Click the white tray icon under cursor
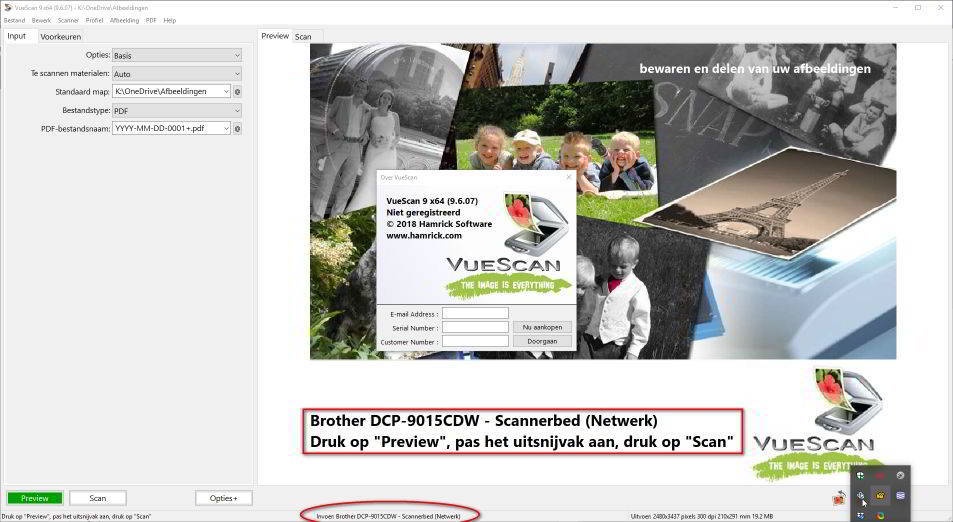The width and height of the screenshot is (953, 522). [x=861, y=495]
